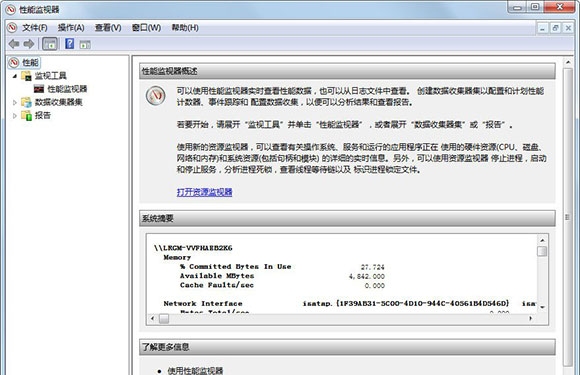Screen dimensions: 580x375
Task: Expand the 报告 tree node
Action: click(x=15, y=116)
